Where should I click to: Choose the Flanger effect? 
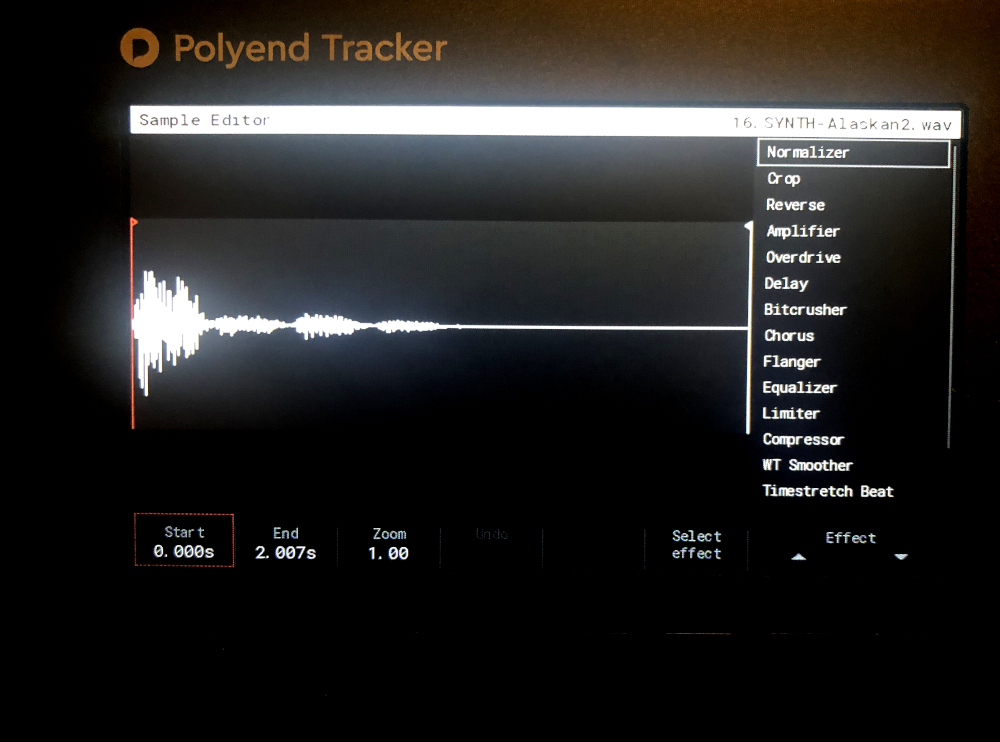pyautogui.click(x=791, y=362)
